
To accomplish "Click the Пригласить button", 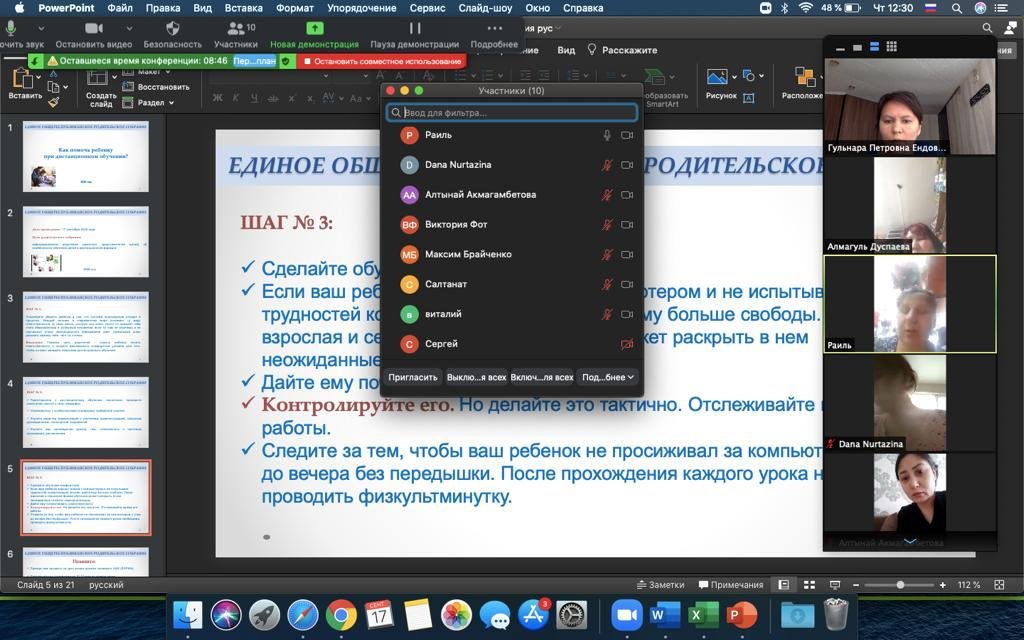I will tap(413, 377).
